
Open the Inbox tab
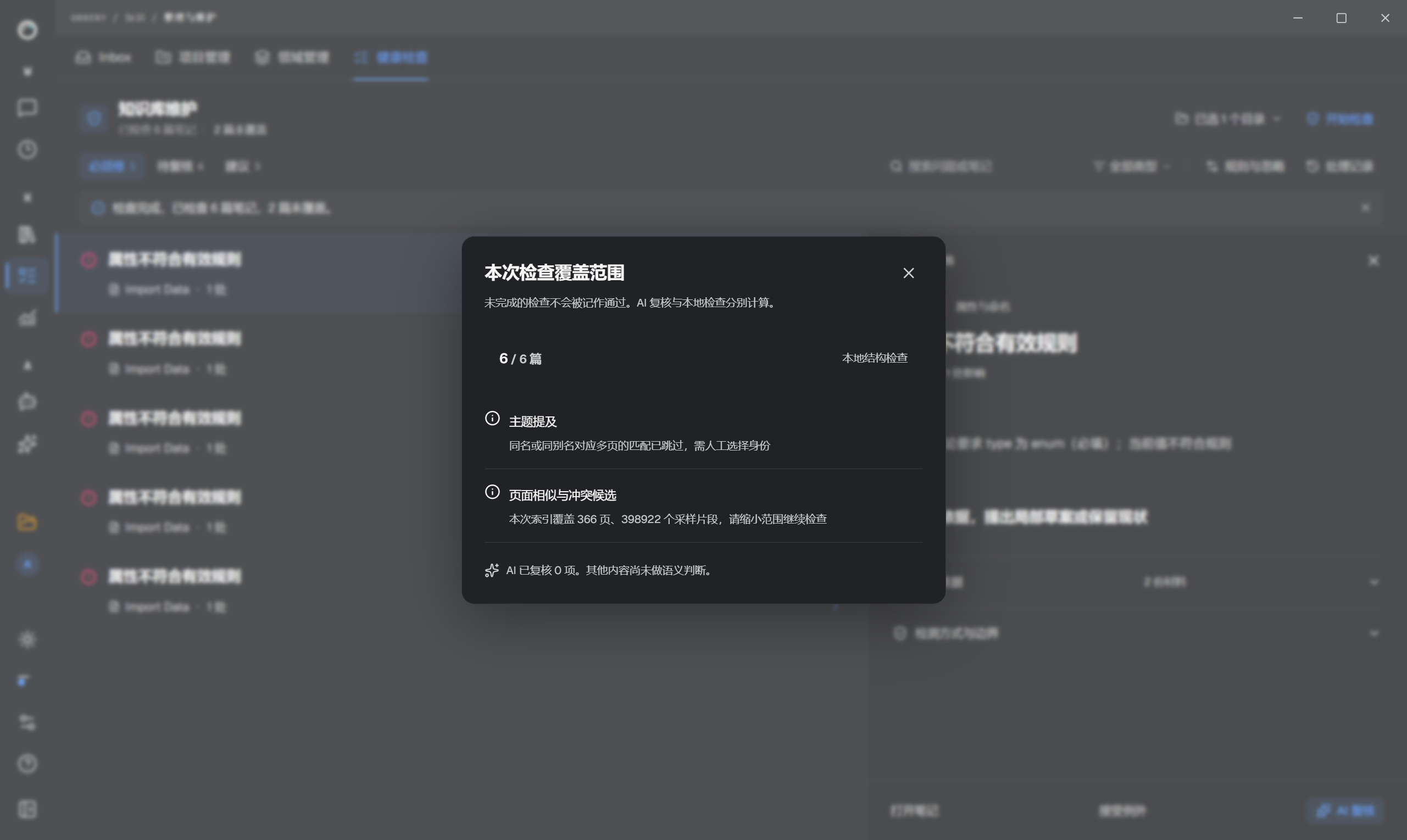pos(104,57)
